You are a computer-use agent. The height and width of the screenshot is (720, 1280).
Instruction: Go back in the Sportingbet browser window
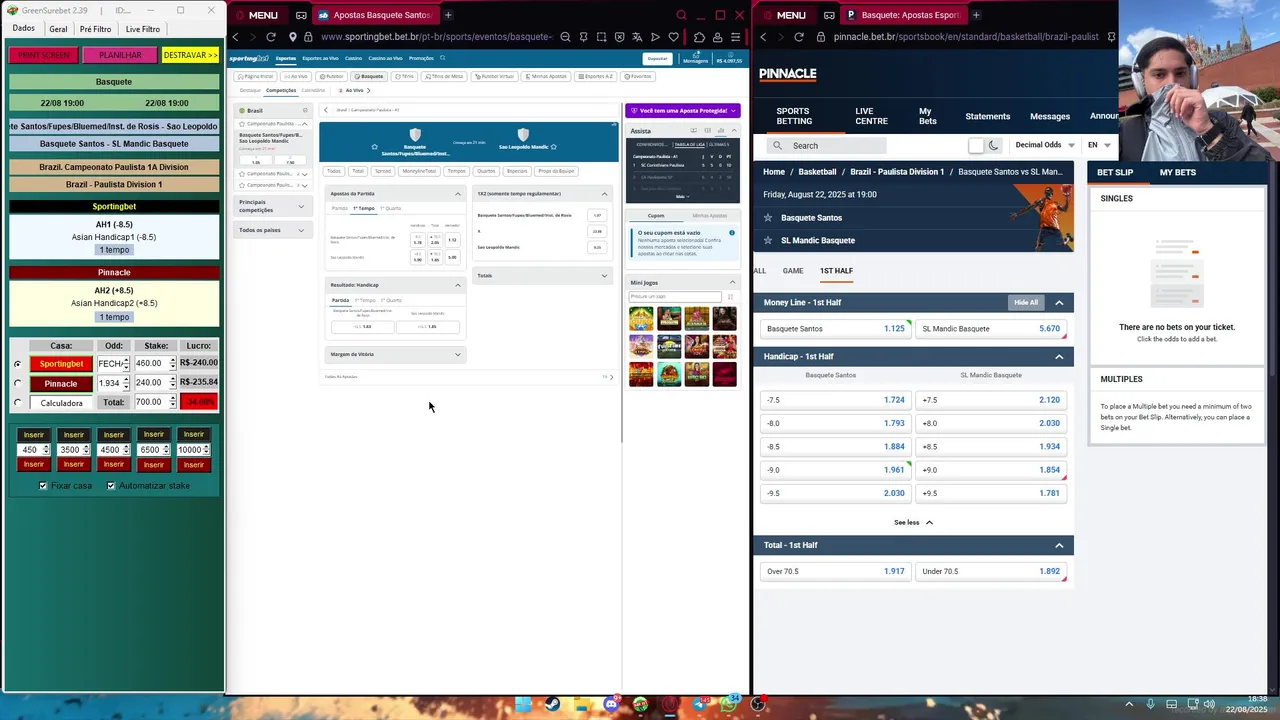[x=236, y=37]
